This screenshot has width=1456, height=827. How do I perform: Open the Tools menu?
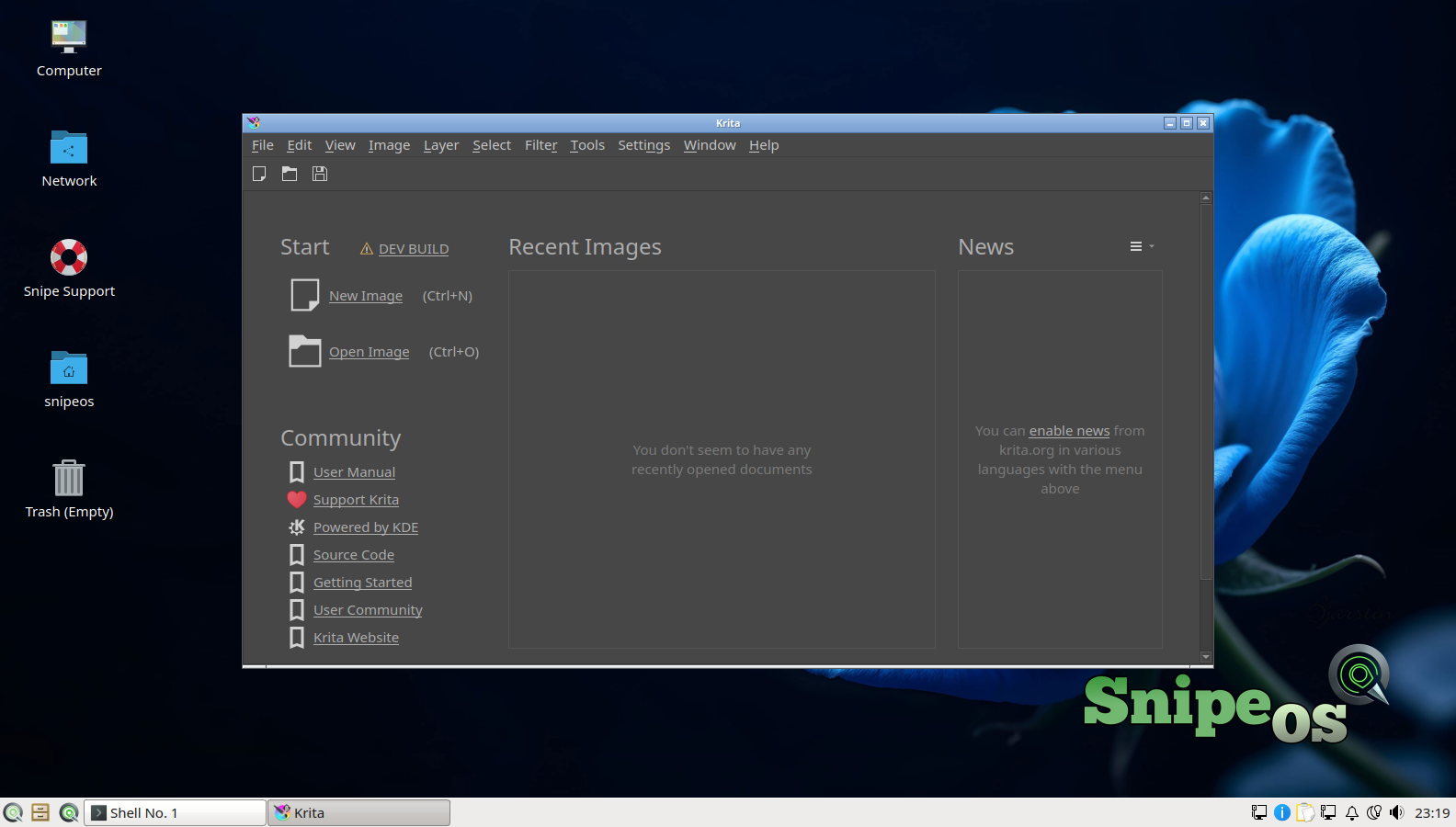587,145
